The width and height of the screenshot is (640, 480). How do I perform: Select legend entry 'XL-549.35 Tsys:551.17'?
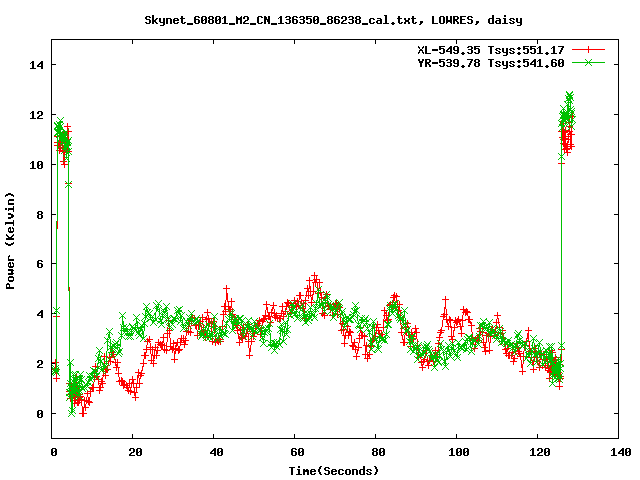tap(490, 50)
